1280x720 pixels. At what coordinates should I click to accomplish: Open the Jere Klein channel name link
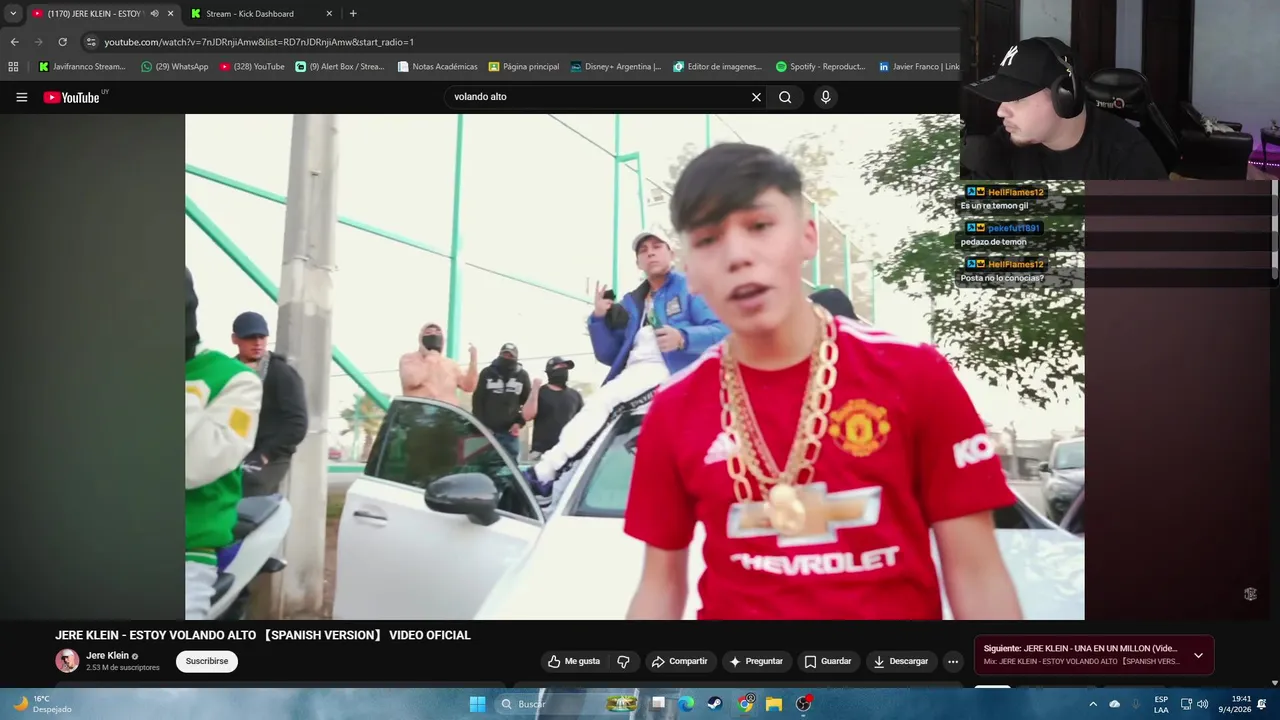point(107,656)
